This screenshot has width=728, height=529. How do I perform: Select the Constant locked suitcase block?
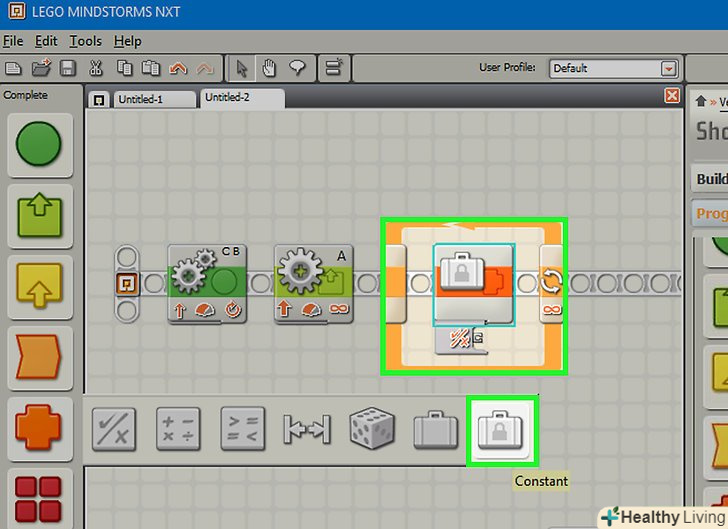coord(500,430)
